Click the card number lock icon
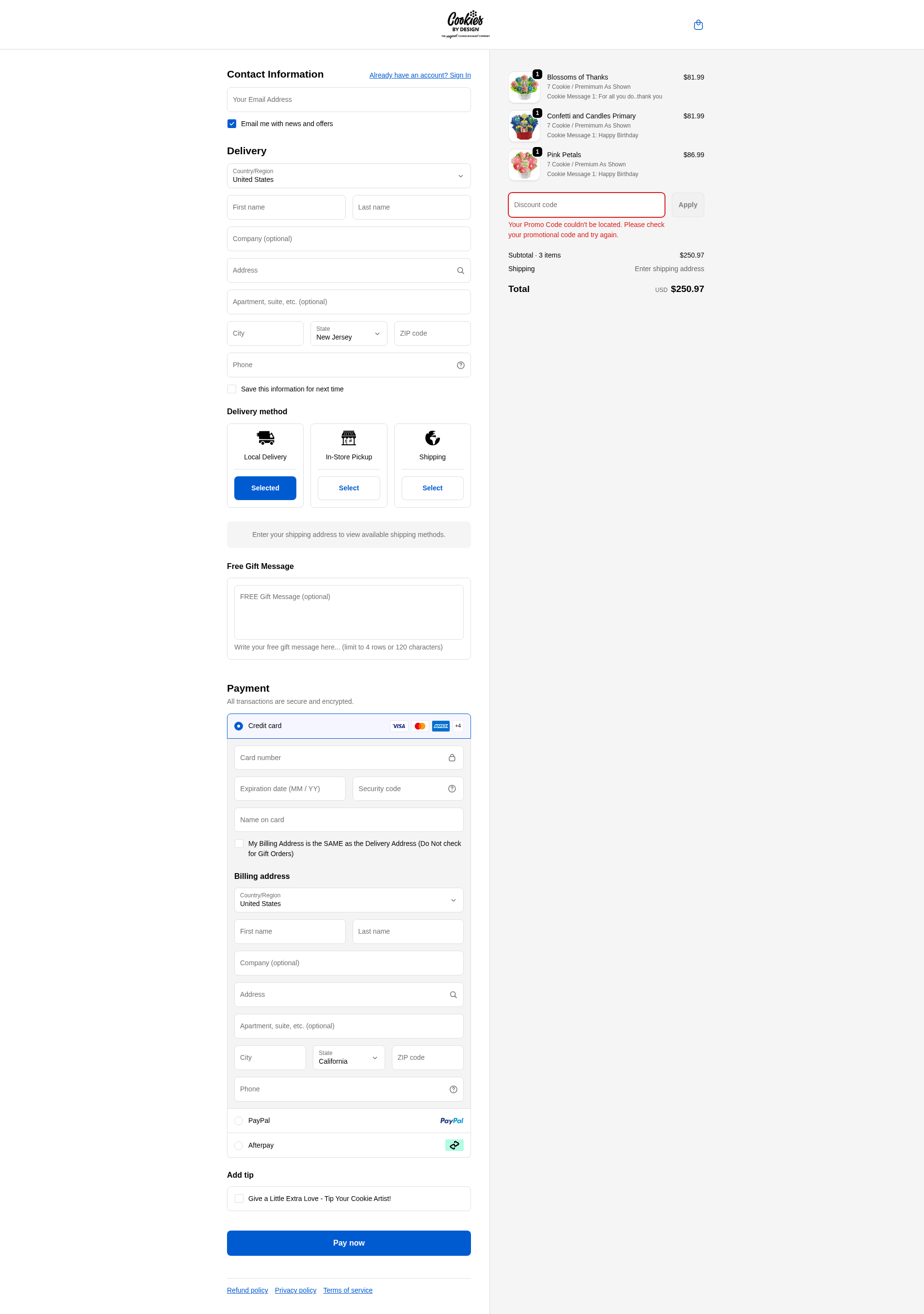924x1314 pixels. [452, 758]
